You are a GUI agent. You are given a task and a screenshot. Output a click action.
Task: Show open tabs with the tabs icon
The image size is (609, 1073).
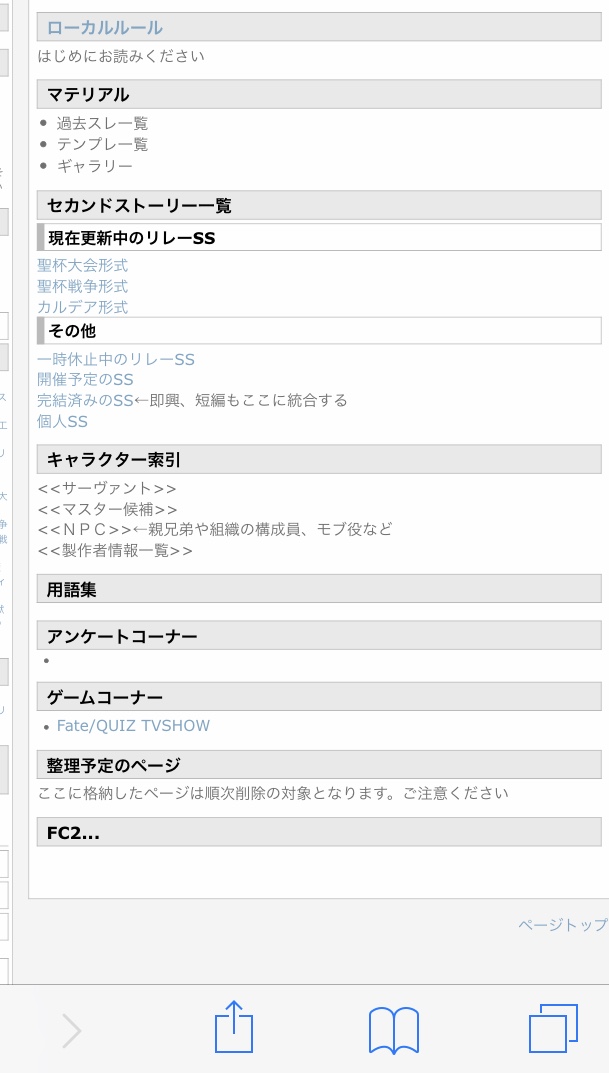click(553, 1029)
